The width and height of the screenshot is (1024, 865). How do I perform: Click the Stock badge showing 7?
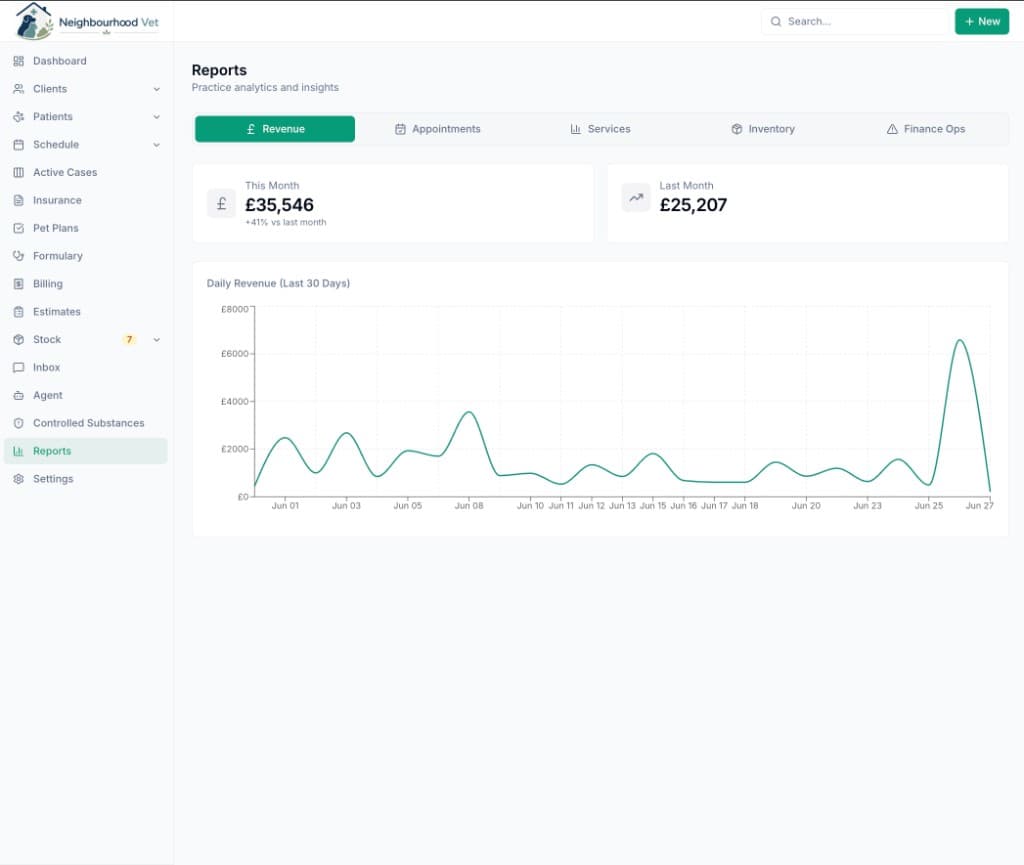[x=129, y=339]
